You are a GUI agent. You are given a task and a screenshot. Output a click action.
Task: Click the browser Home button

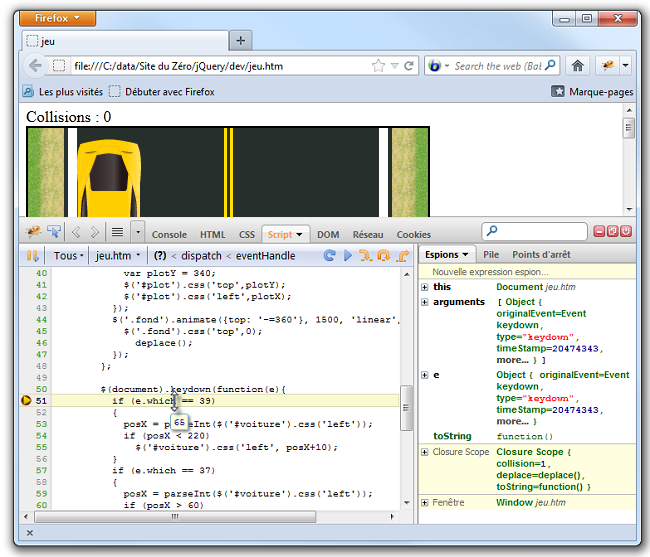click(x=578, y=66)
